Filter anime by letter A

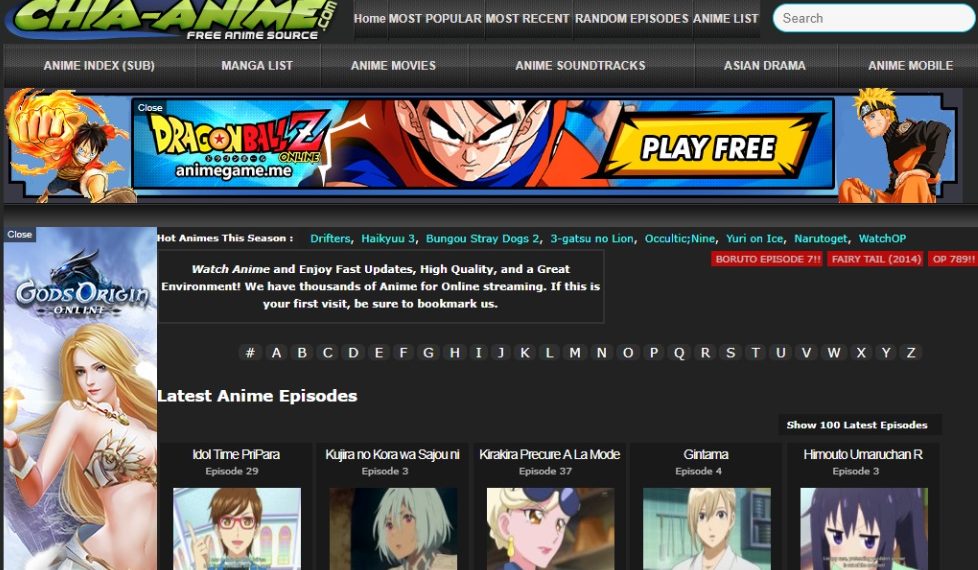pos(276,352)
